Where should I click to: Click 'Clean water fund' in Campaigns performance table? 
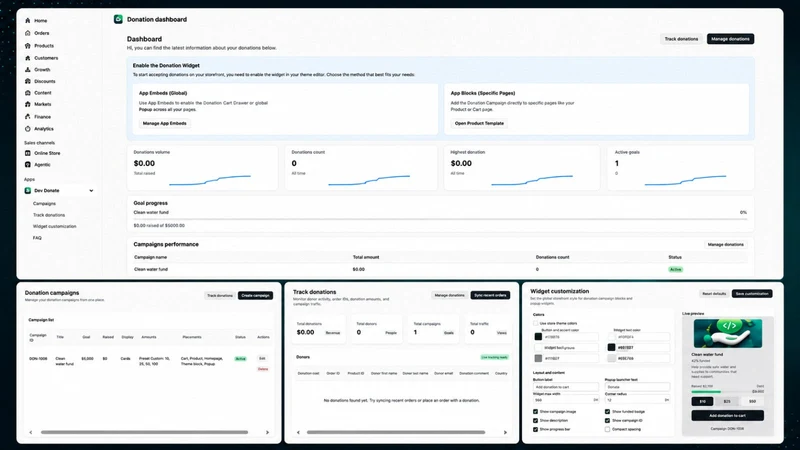151,269
